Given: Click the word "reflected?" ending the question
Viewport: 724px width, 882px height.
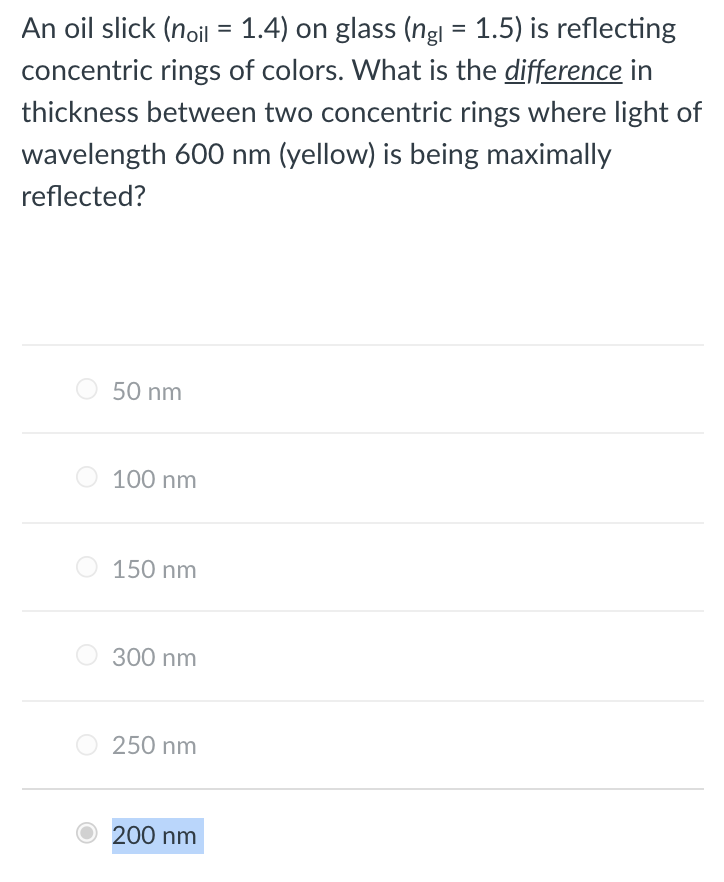Looking at the screenshot, I should 83,196.
